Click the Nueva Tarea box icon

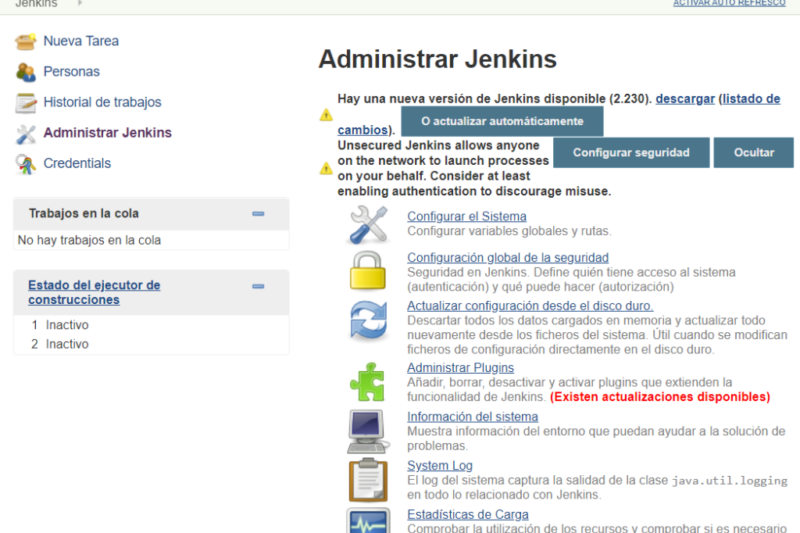pyautogui.click(x=26, y=41)
